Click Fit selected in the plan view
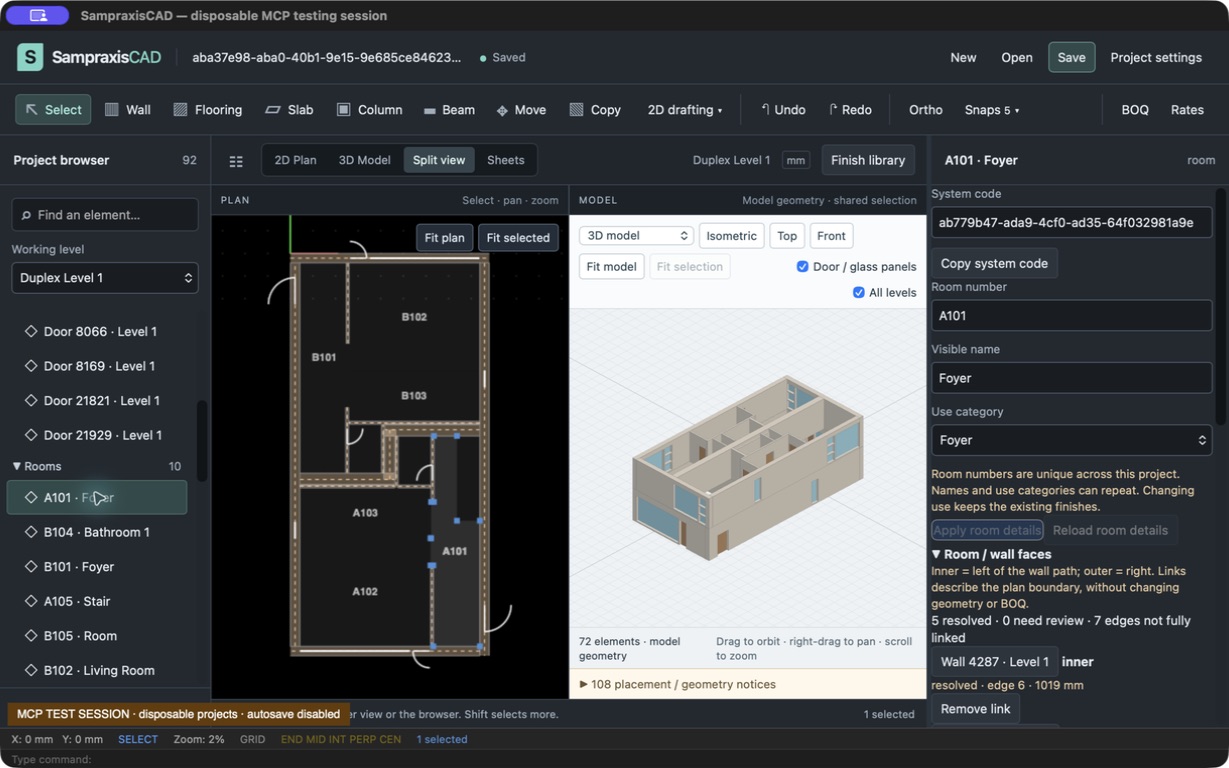The height and width of the screenshot is (768, 1229). click(x=518, y=237)
